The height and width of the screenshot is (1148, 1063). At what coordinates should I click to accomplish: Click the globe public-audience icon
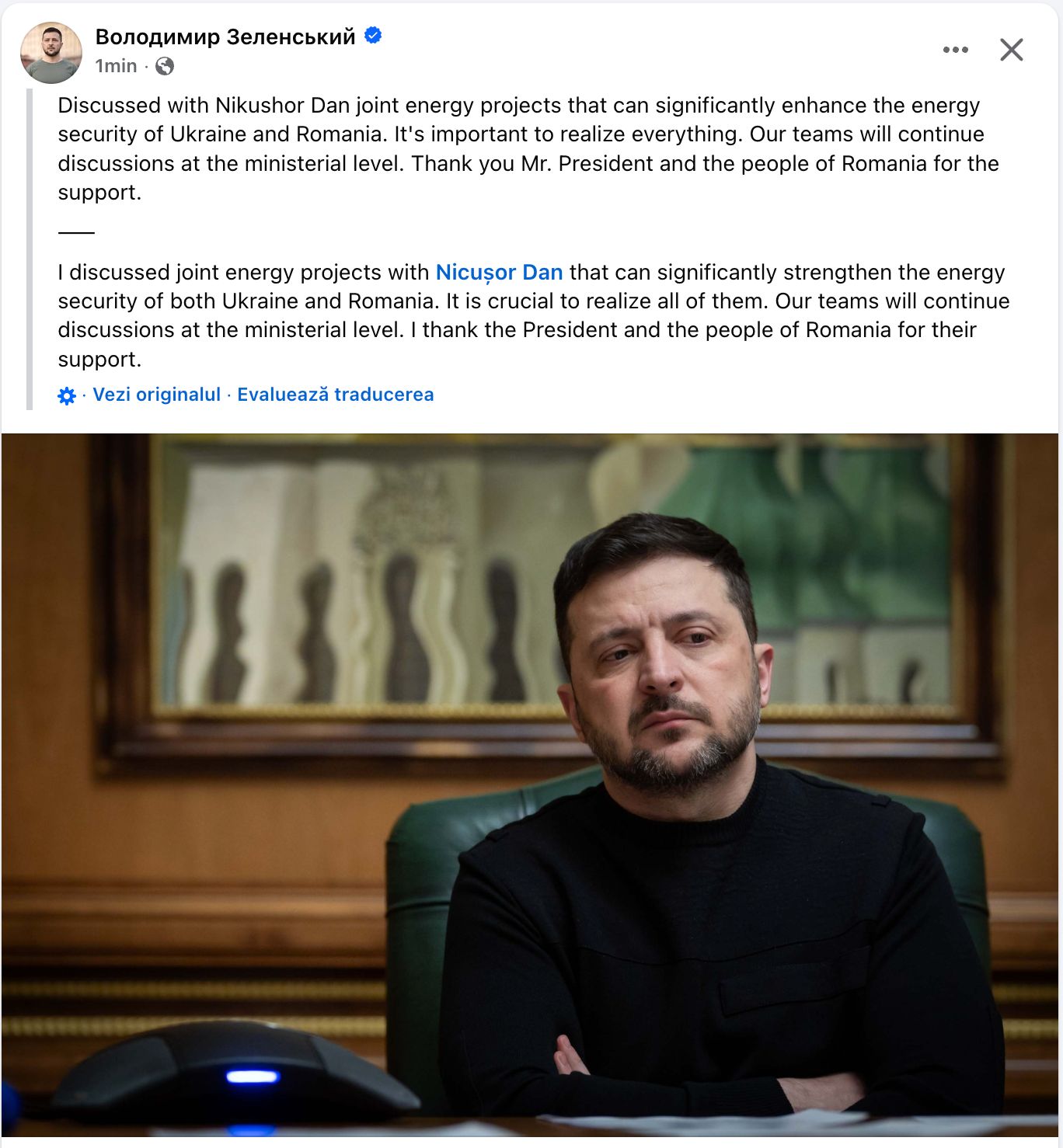point(165,66)
